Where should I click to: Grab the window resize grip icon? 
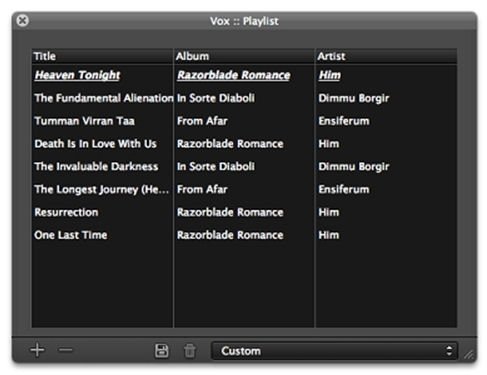point(469,354)
